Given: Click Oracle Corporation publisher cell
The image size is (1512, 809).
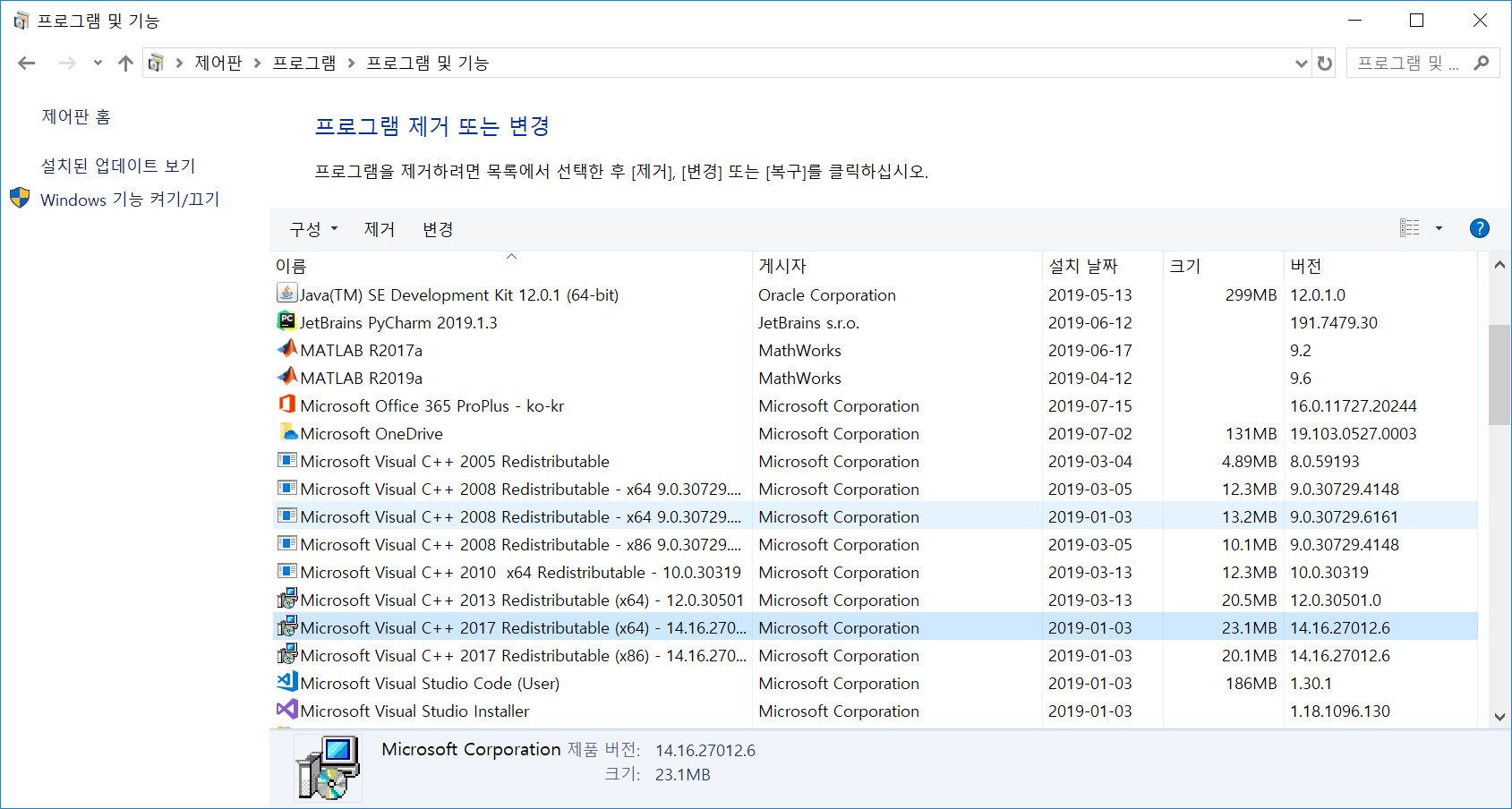Looking at the screenshot, I should [827, 294].
